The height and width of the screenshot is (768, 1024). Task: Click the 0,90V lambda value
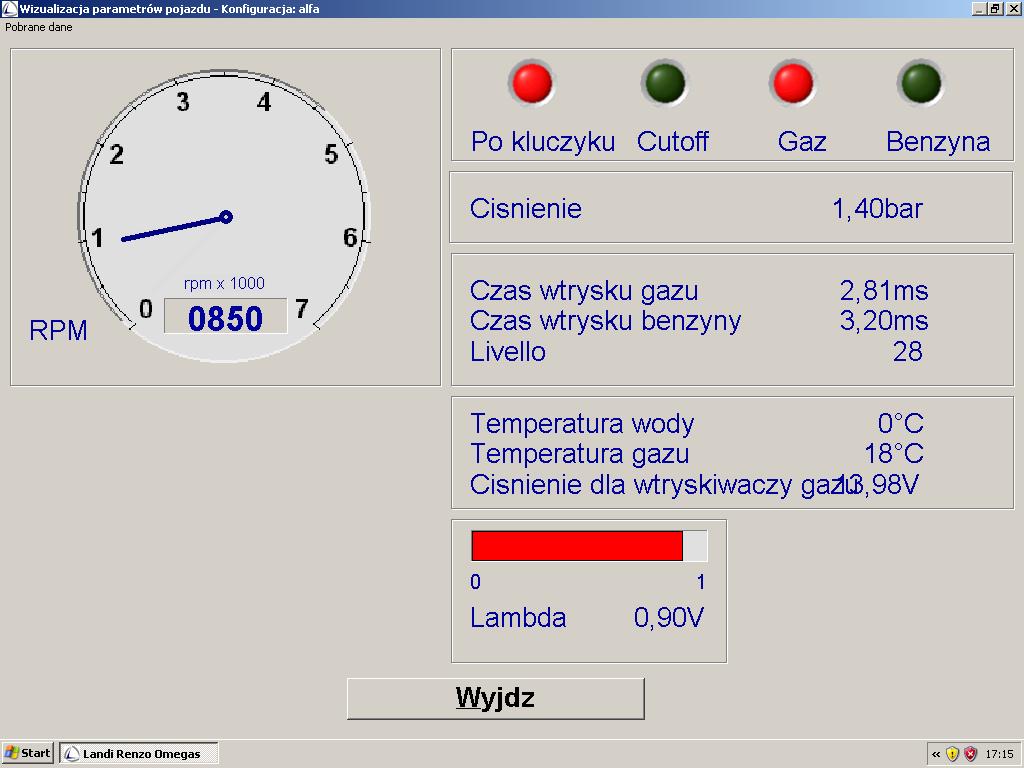click(669, 618)
